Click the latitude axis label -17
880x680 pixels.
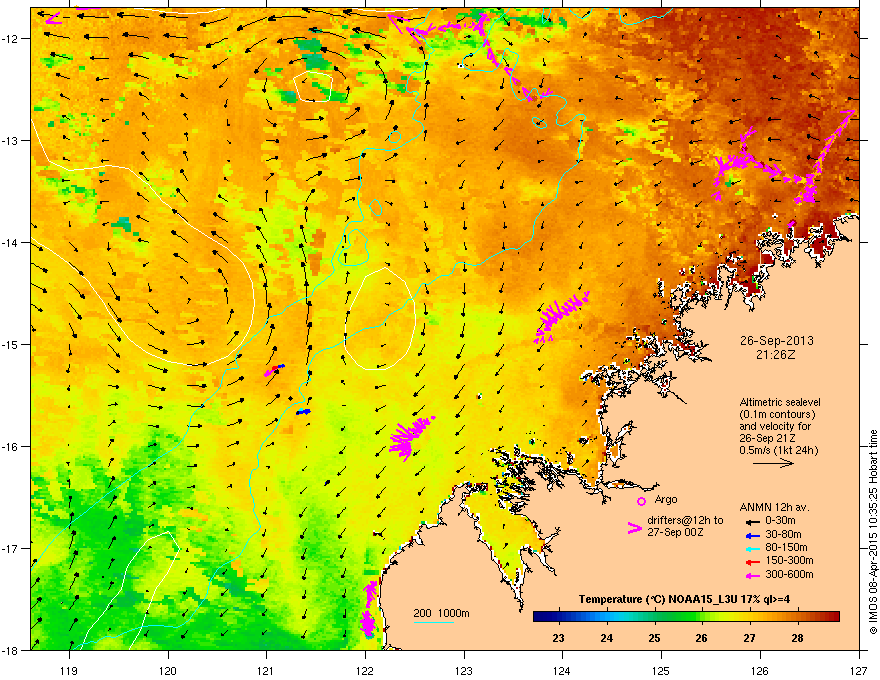click(x=11, y=549)
